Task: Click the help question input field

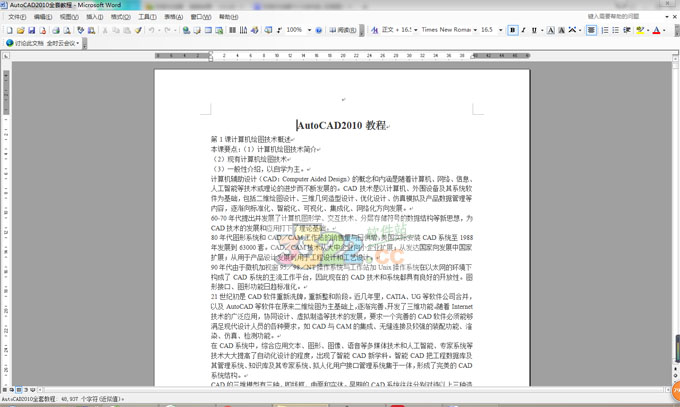Action: click(624, 16)
